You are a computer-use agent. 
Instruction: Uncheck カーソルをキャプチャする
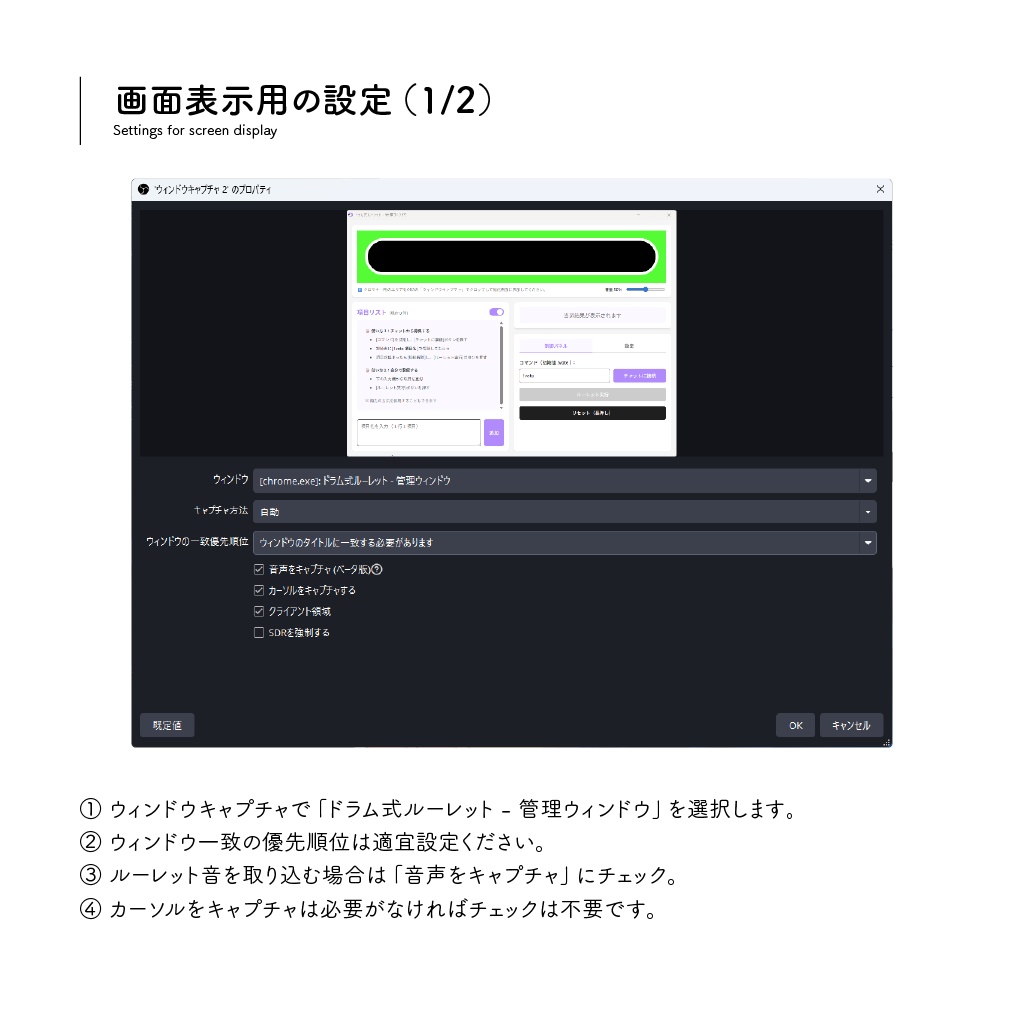(257, 591)
